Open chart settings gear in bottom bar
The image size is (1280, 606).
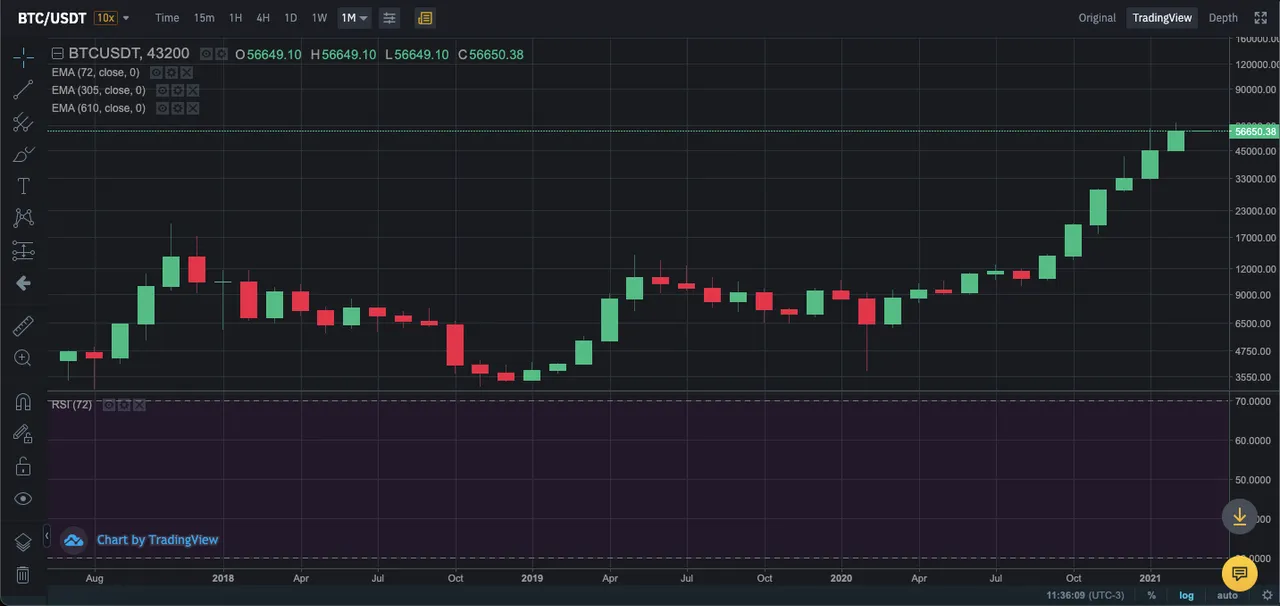coord(1267,595)
